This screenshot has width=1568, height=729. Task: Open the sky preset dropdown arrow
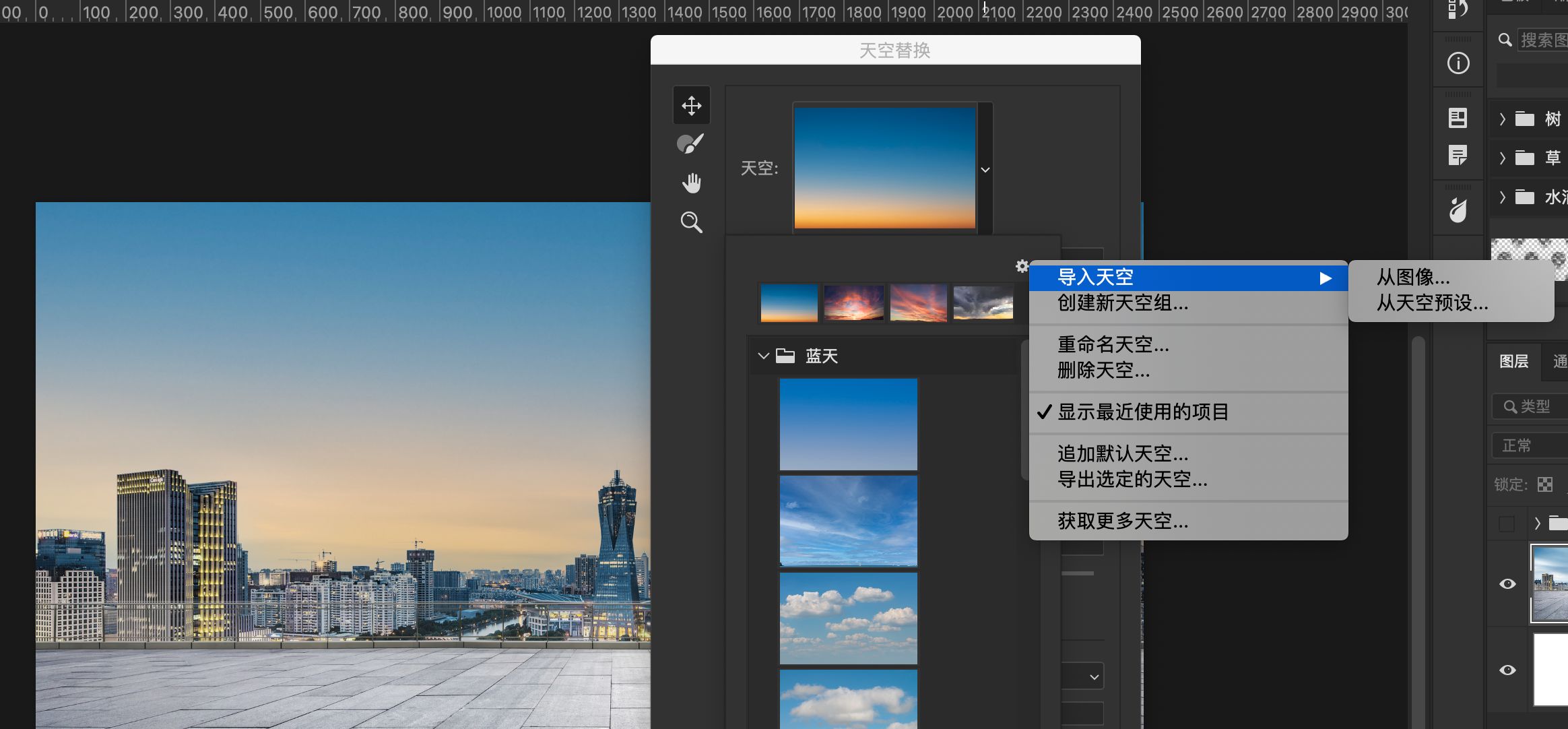pyautogui.click(x=985, y=170)
